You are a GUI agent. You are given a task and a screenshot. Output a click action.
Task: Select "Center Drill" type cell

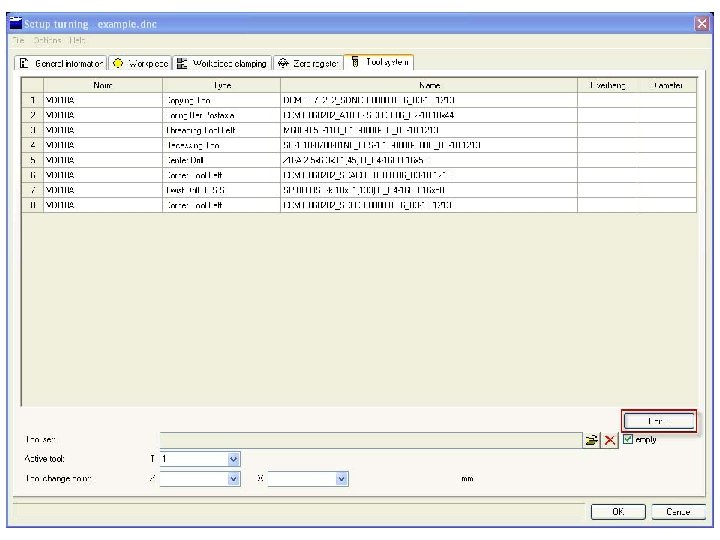(x=221, y=160)
